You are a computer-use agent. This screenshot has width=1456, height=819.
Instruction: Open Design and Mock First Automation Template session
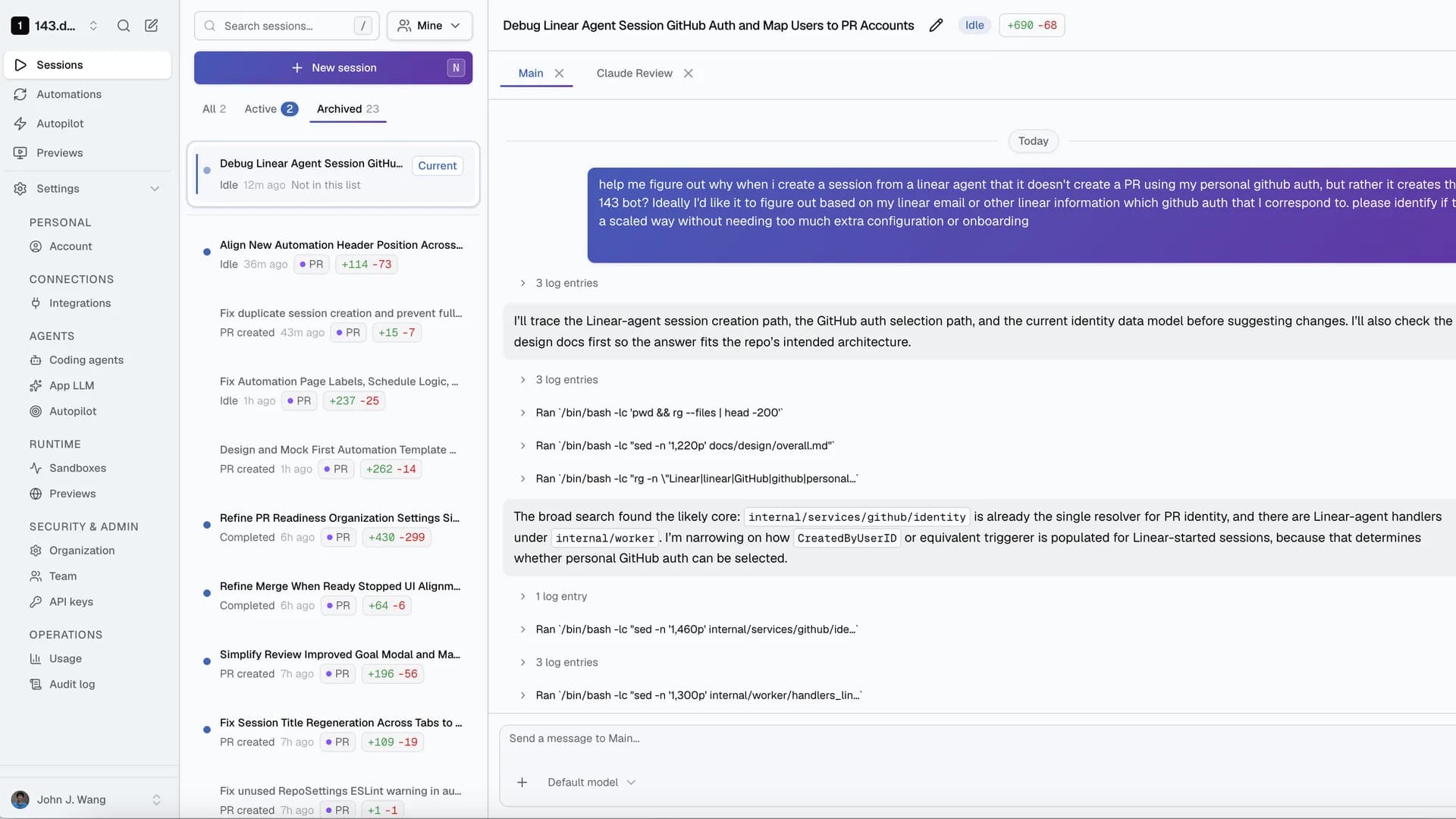tap(333, 460)
